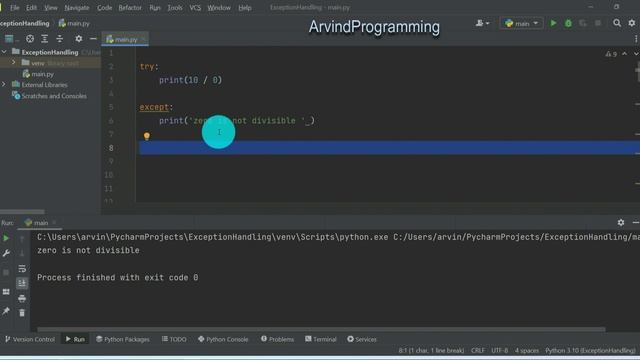Open Services tool window
Viewport: 640px width, 360px height.
(x=362, y=339)
